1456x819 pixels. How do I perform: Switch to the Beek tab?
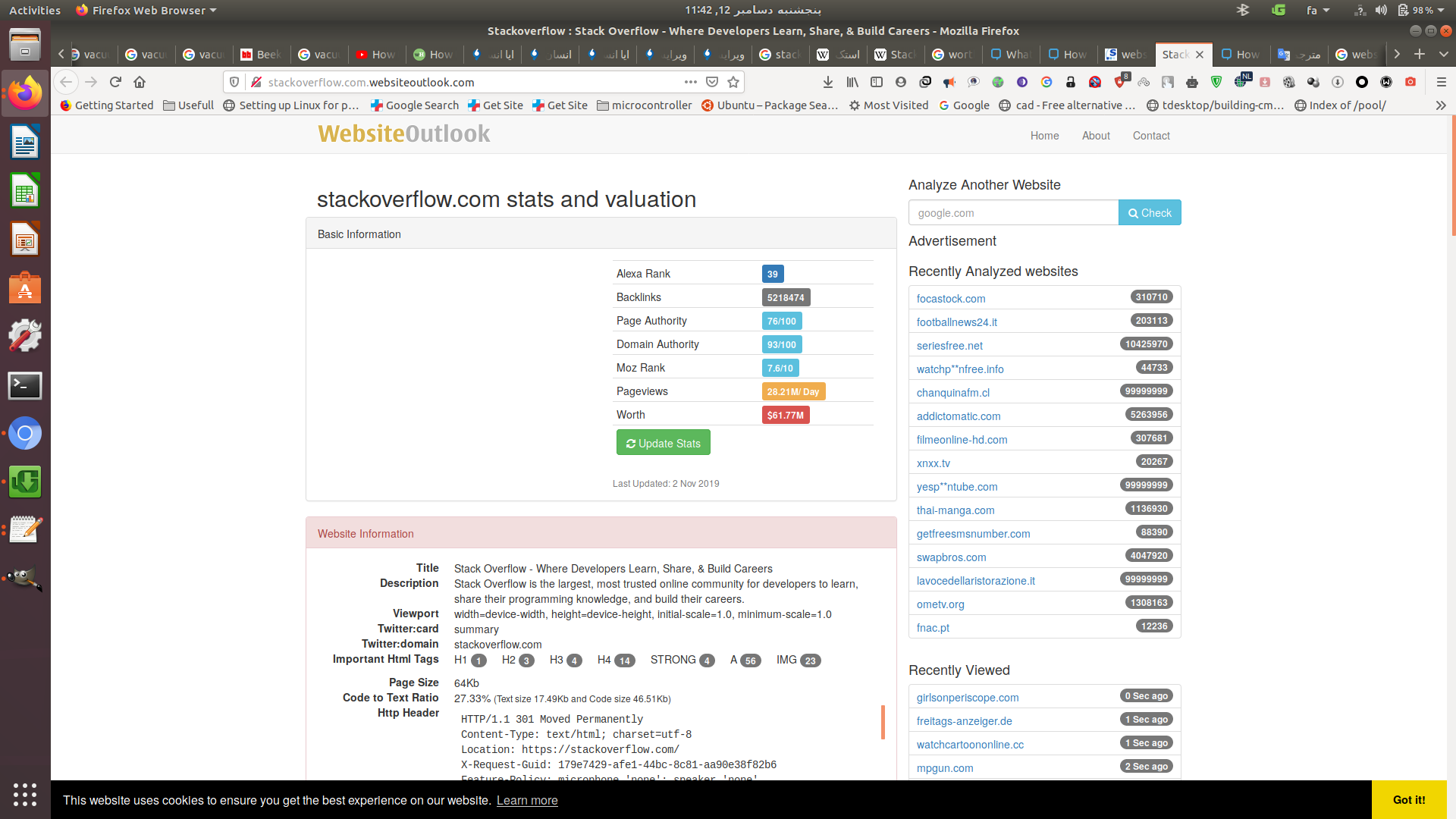tap(261, 55)
